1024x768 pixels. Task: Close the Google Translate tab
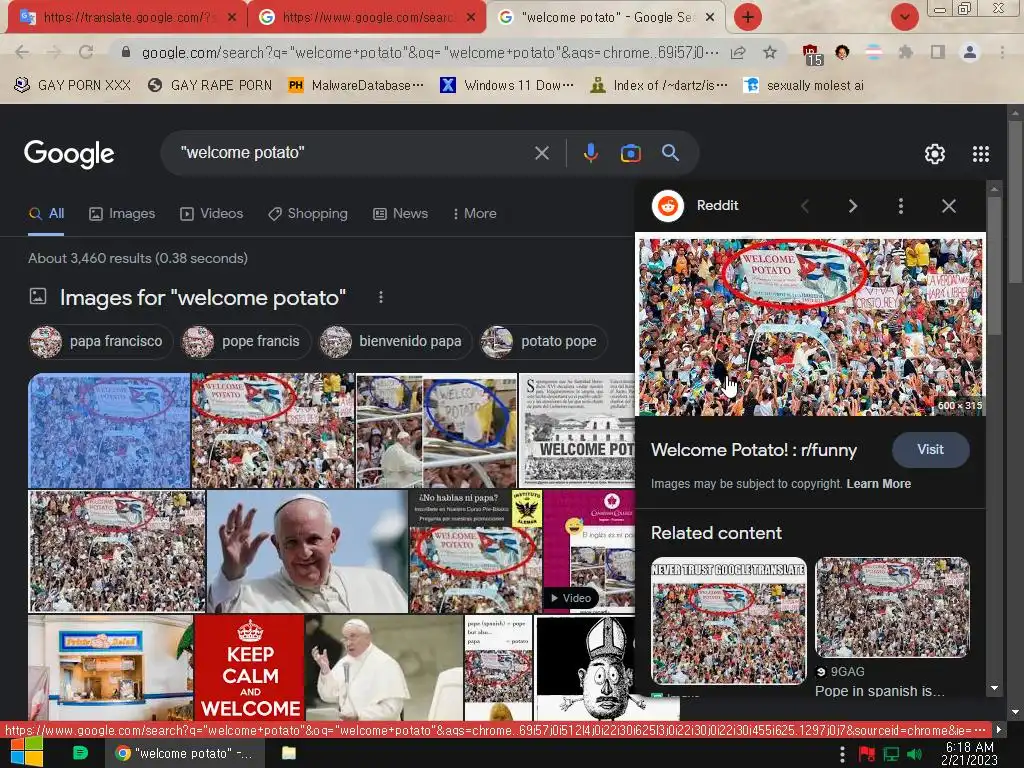(232, 18)
